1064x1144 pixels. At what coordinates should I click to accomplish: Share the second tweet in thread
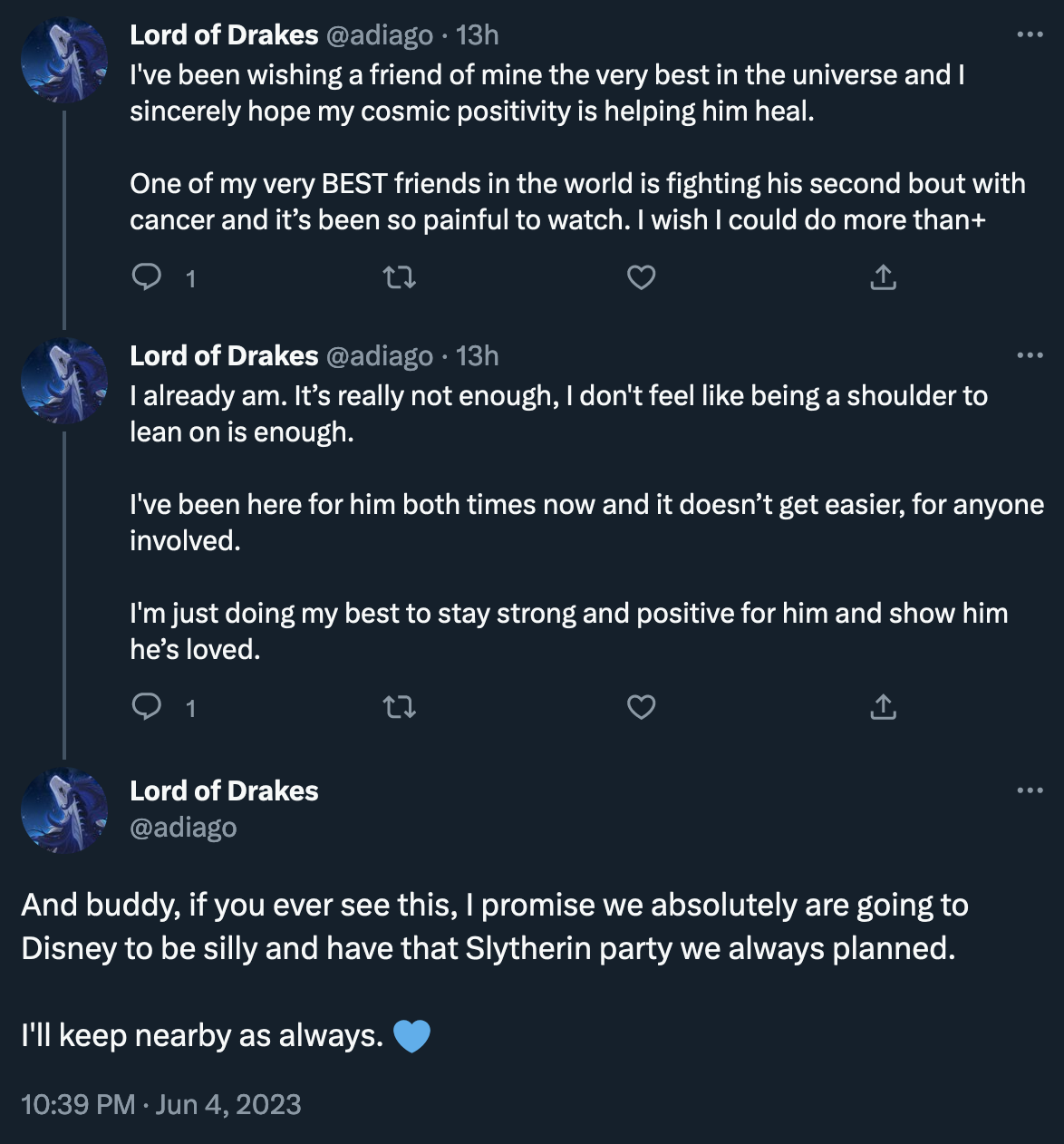click(883, 707)
